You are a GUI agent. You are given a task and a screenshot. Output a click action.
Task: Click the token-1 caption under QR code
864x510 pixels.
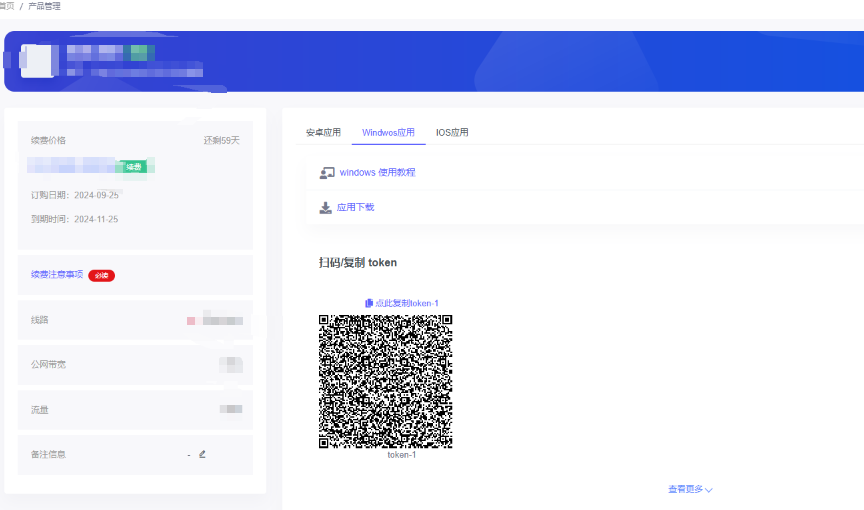[401, 455]
